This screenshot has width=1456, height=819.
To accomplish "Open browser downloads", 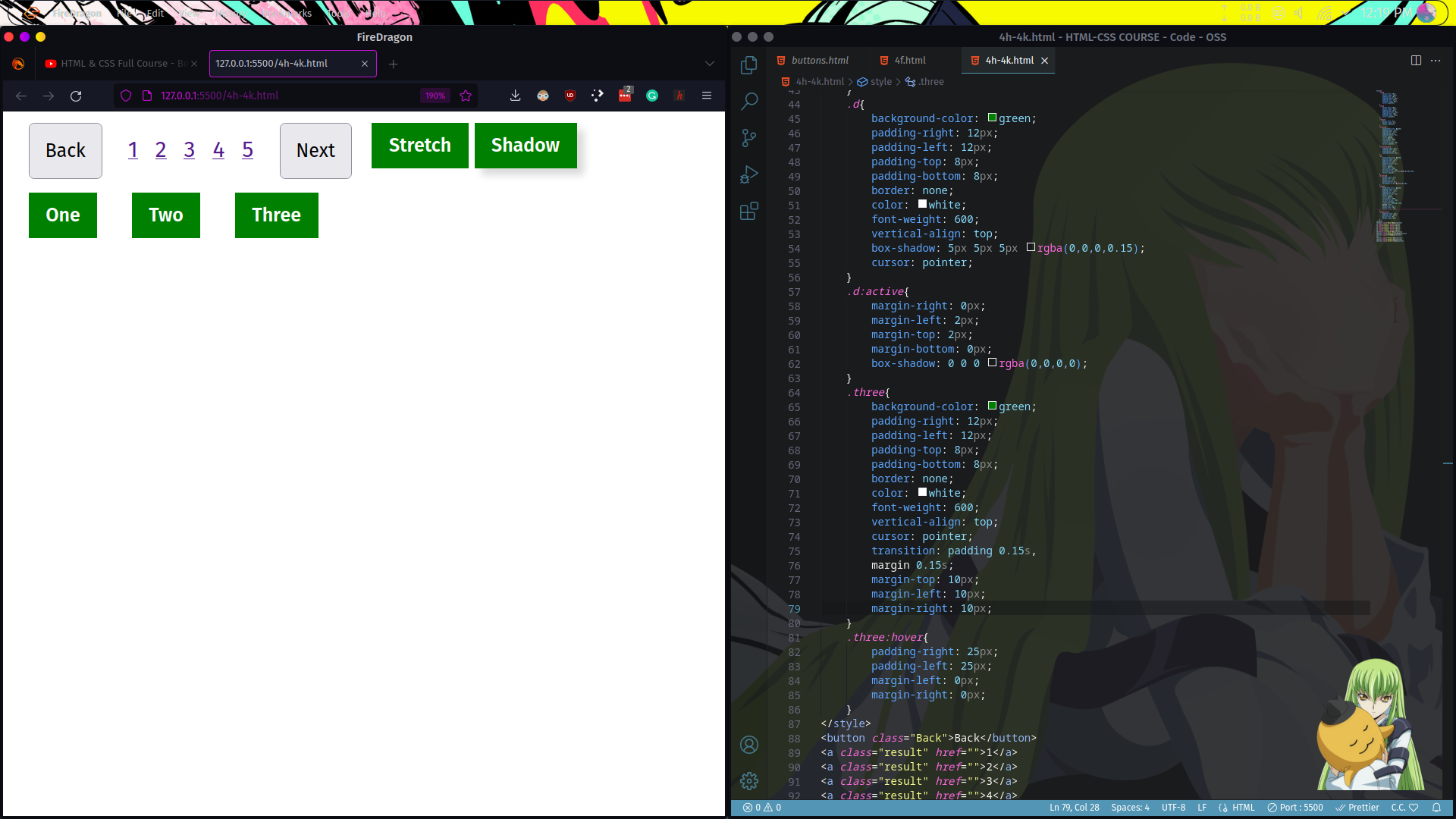I will click(x=515, y=96).
